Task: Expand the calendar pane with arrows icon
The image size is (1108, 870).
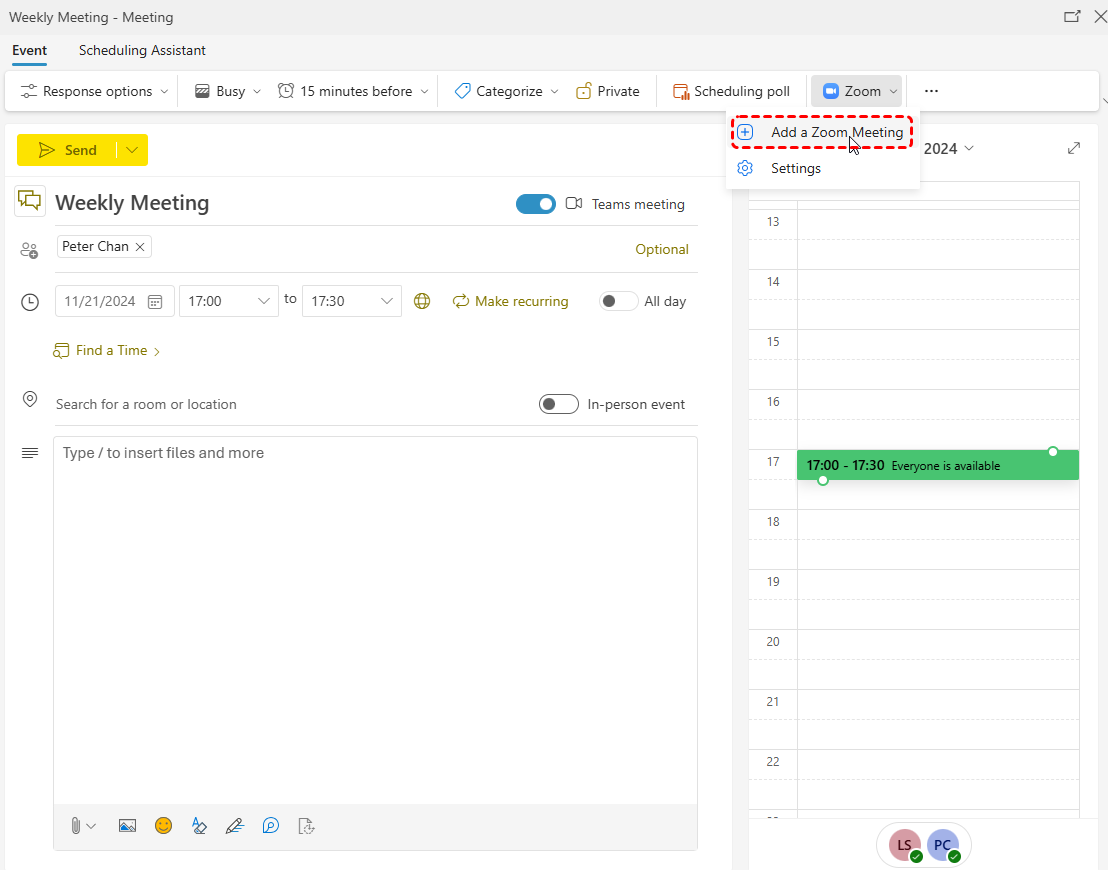Action: (x=1074, y=148)
